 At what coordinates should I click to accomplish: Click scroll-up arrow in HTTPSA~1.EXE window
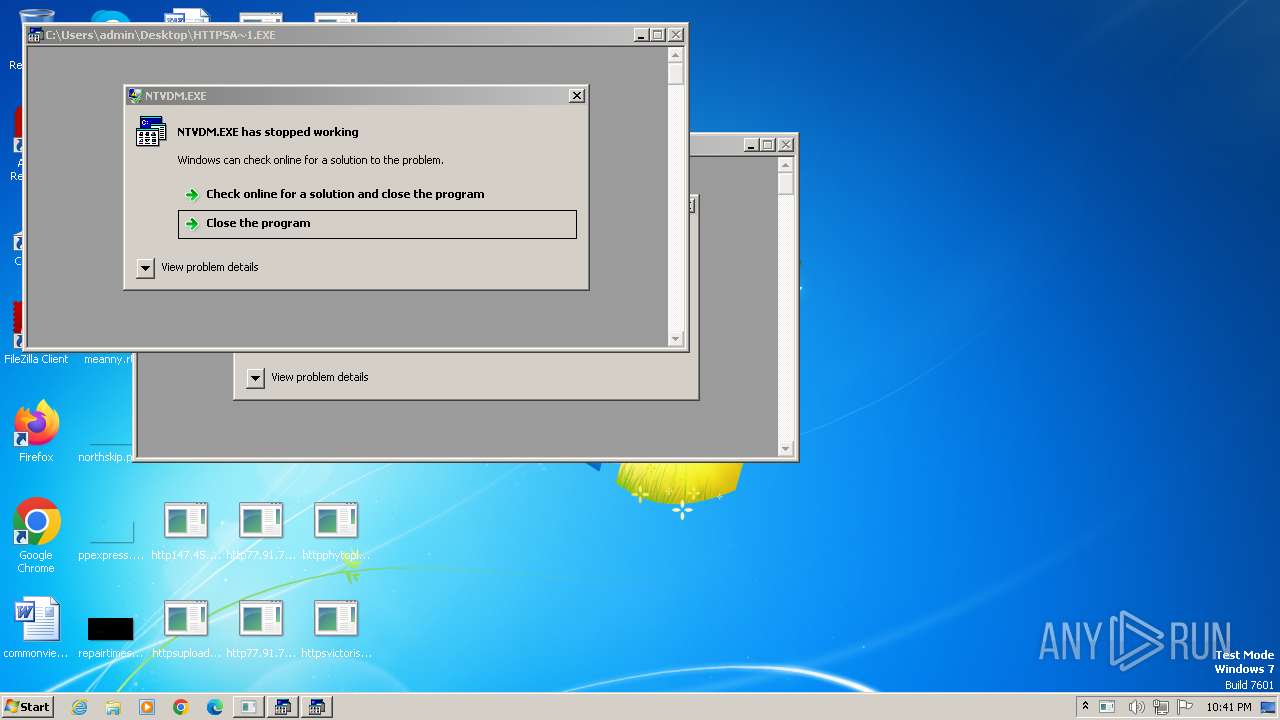coord(675,54)
